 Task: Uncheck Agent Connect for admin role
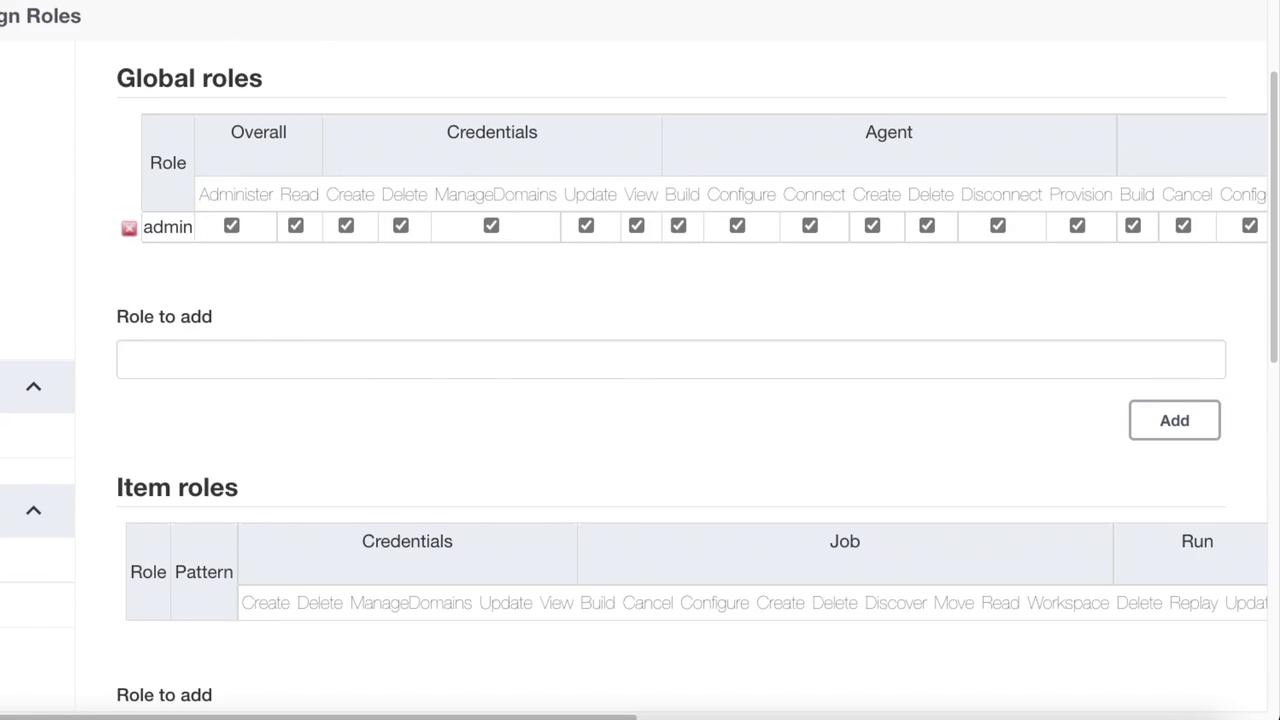pos(810,226)
